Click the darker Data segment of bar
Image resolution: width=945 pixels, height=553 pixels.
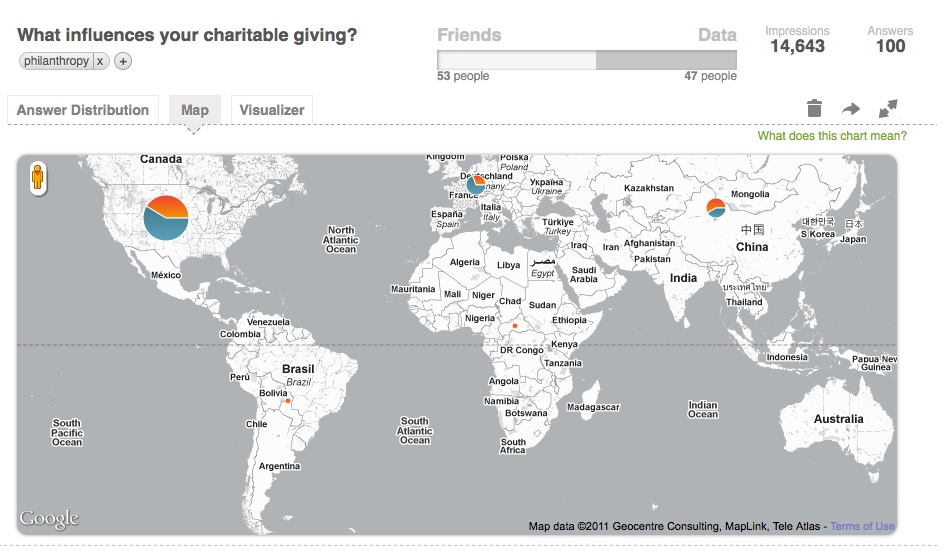[666, 60]
